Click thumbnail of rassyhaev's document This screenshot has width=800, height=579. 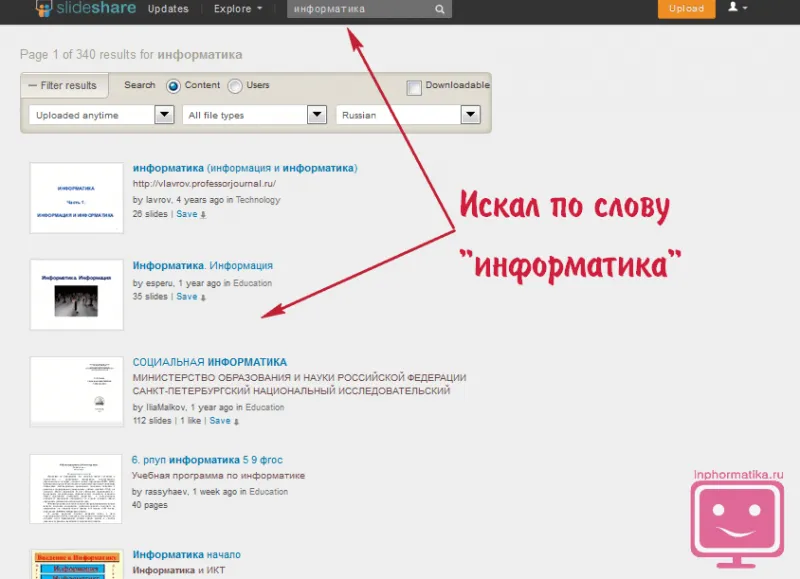[76, 489]
